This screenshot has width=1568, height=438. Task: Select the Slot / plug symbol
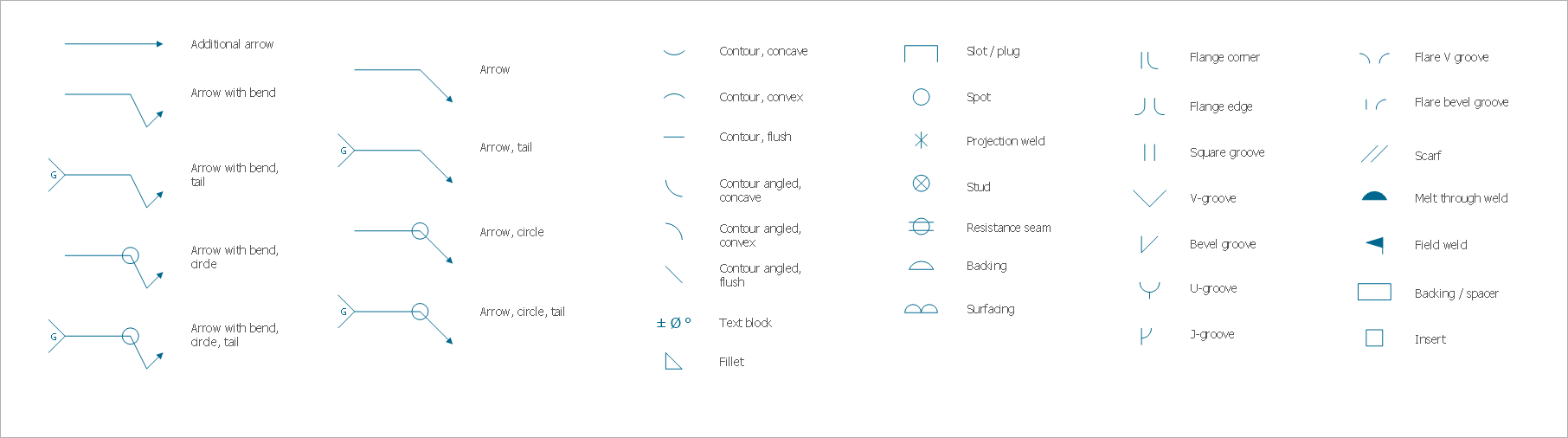point(921,54)
